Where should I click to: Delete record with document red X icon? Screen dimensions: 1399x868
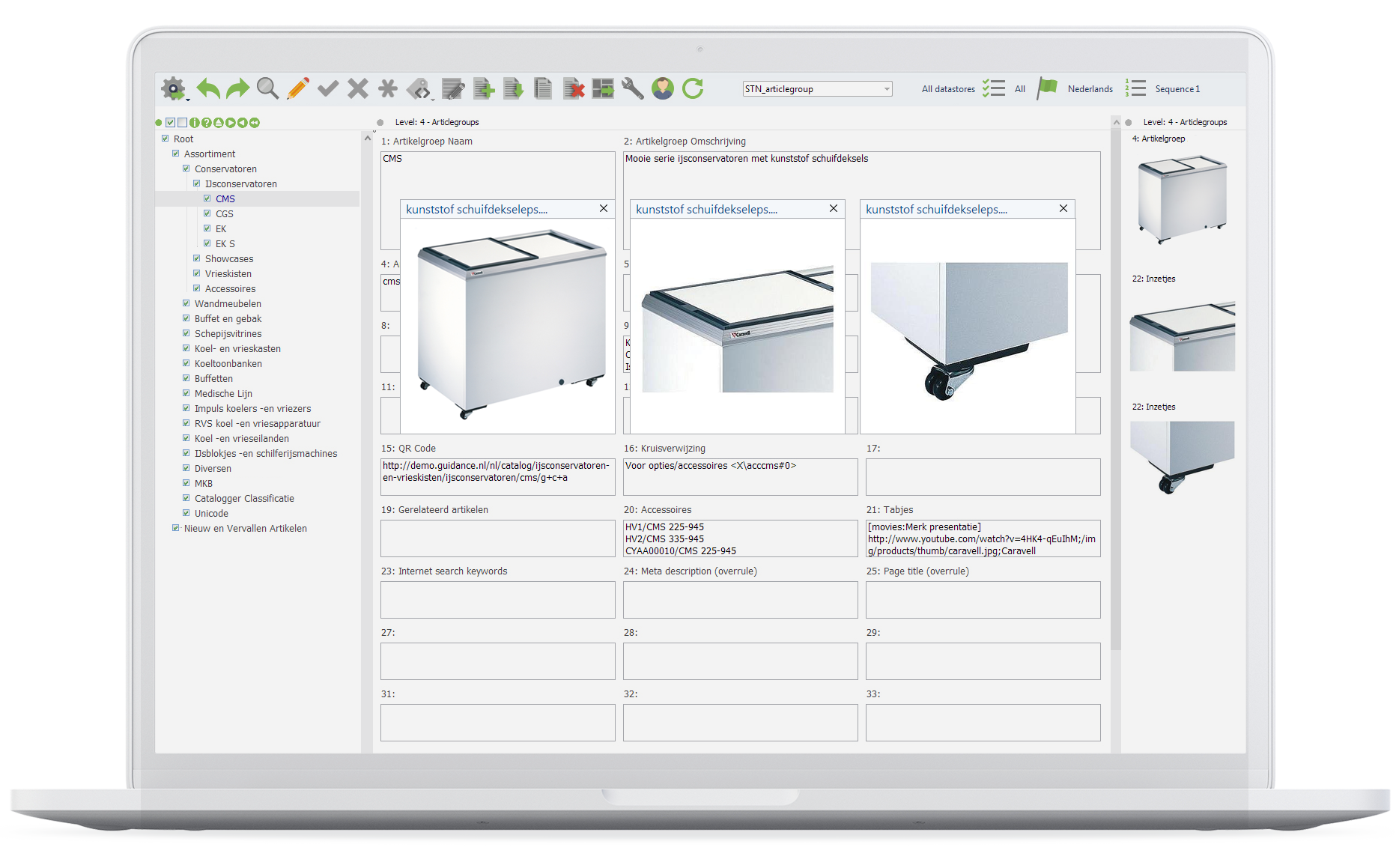coord(573,88)
